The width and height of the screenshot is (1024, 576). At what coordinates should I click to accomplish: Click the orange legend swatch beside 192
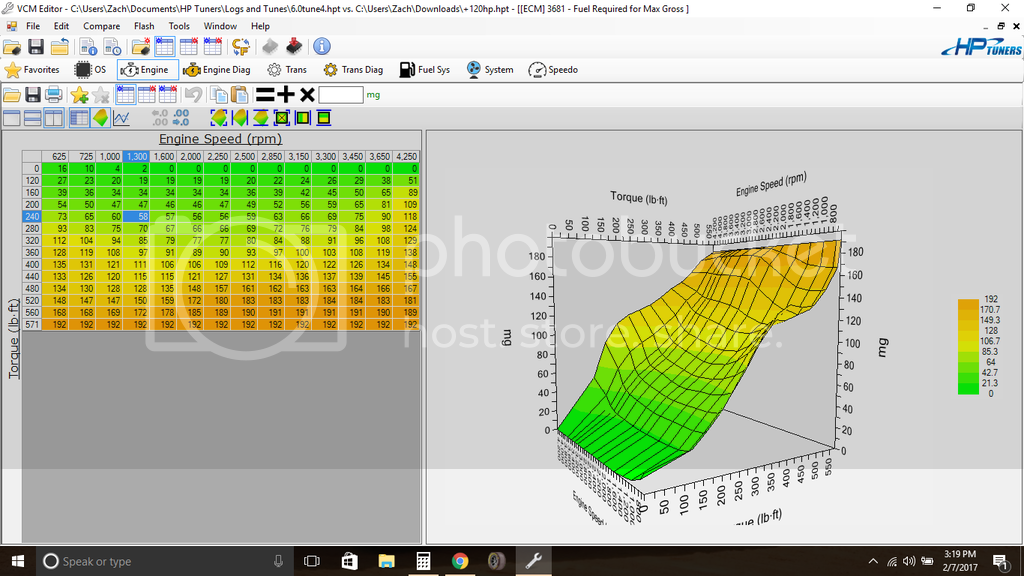click(x=968, y=302)
